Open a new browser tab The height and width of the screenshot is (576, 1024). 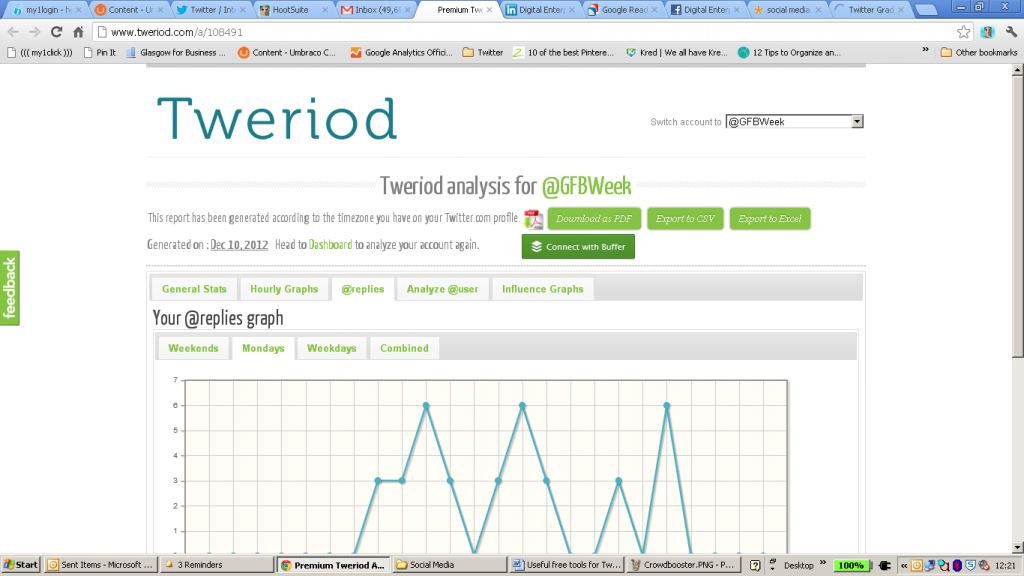point(926,10)
